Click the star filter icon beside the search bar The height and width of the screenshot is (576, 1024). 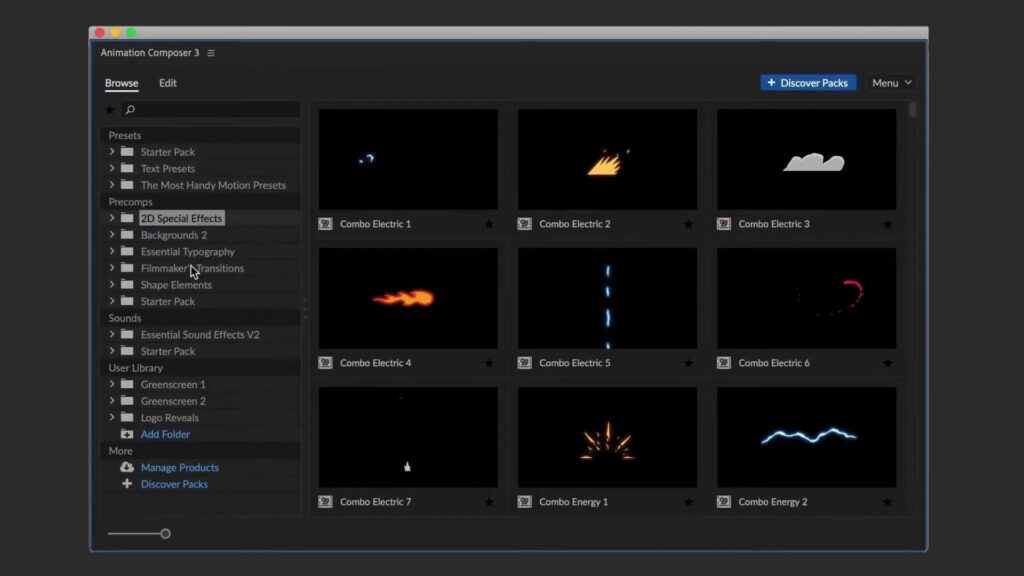pyautogui.click(x=109, y=109)
